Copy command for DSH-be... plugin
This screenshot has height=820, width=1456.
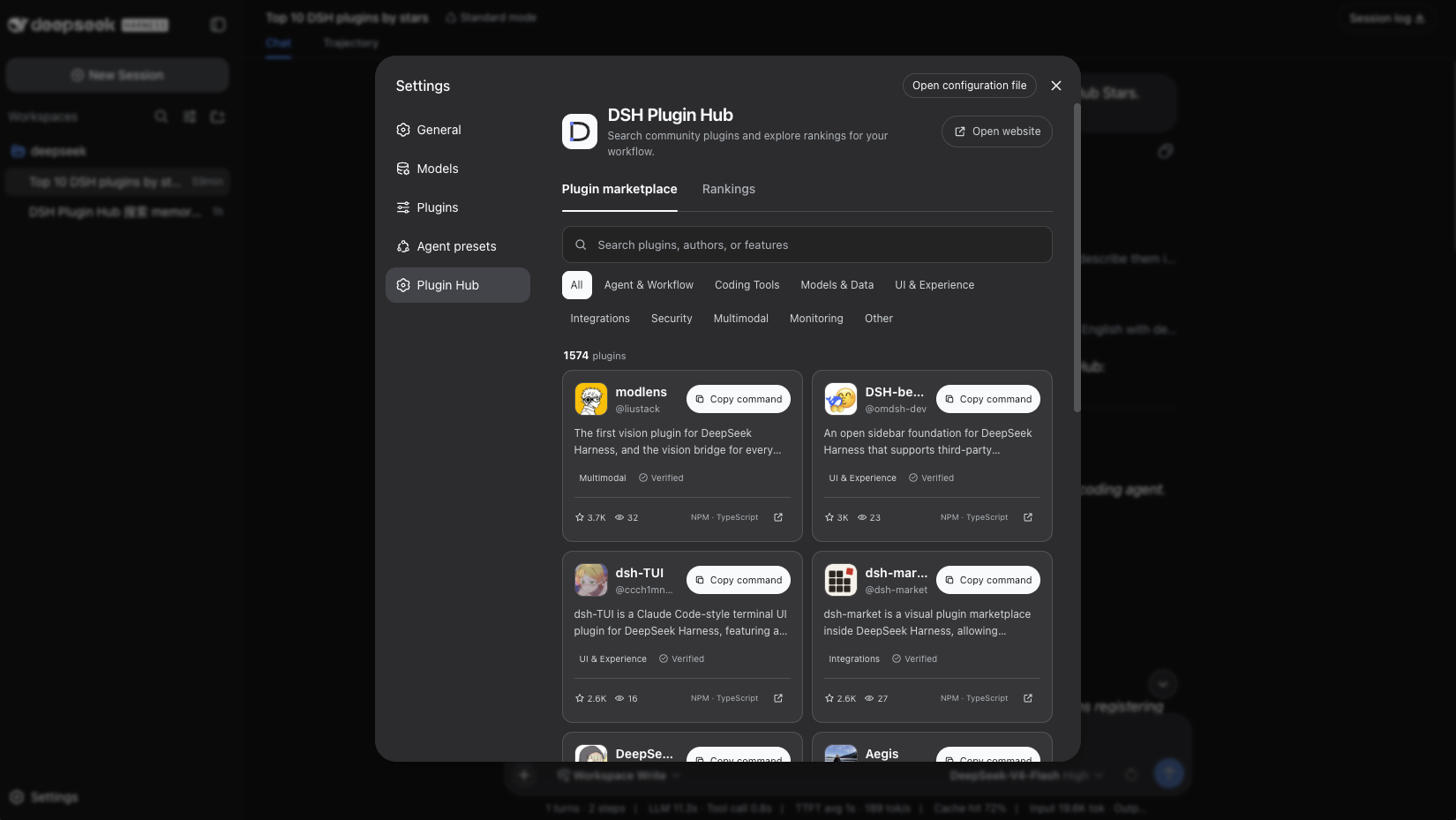click(987, 399)
